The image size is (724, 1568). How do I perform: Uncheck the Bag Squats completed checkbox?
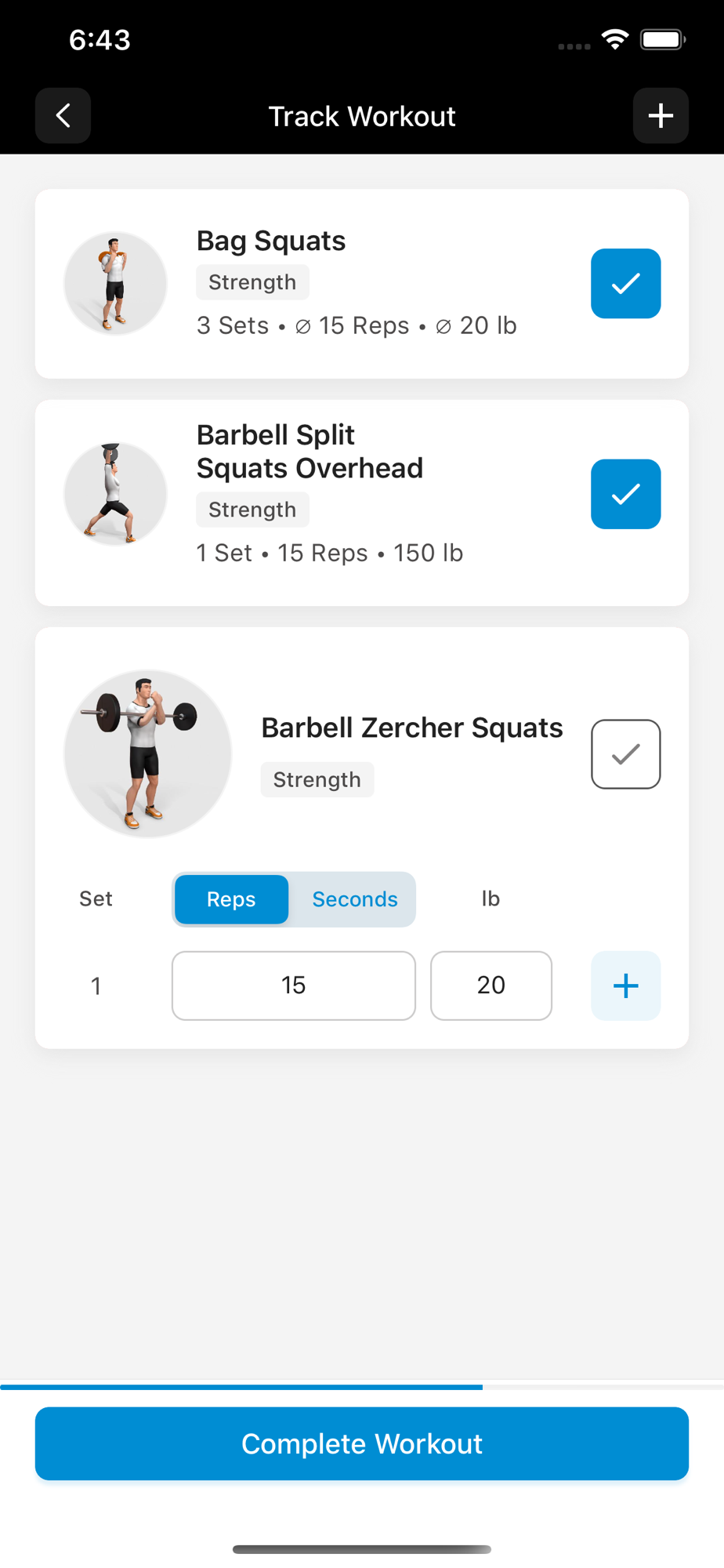pos(625,283)
